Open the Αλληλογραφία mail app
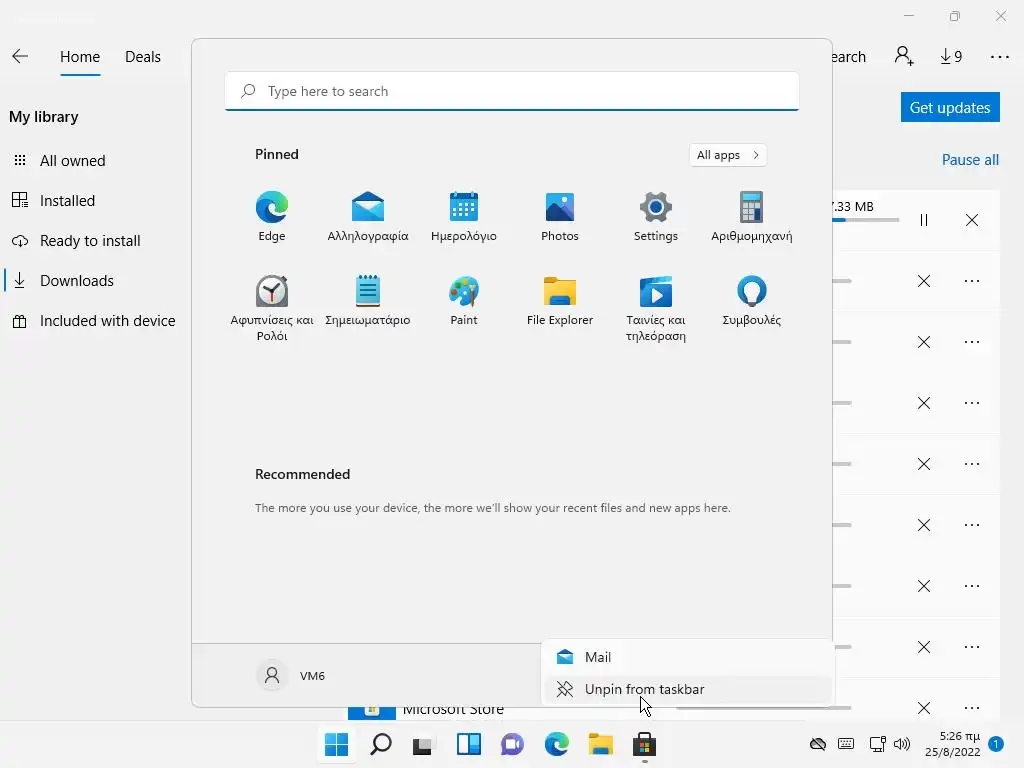Screen dimensions: 1024x768 pos(368,216)
